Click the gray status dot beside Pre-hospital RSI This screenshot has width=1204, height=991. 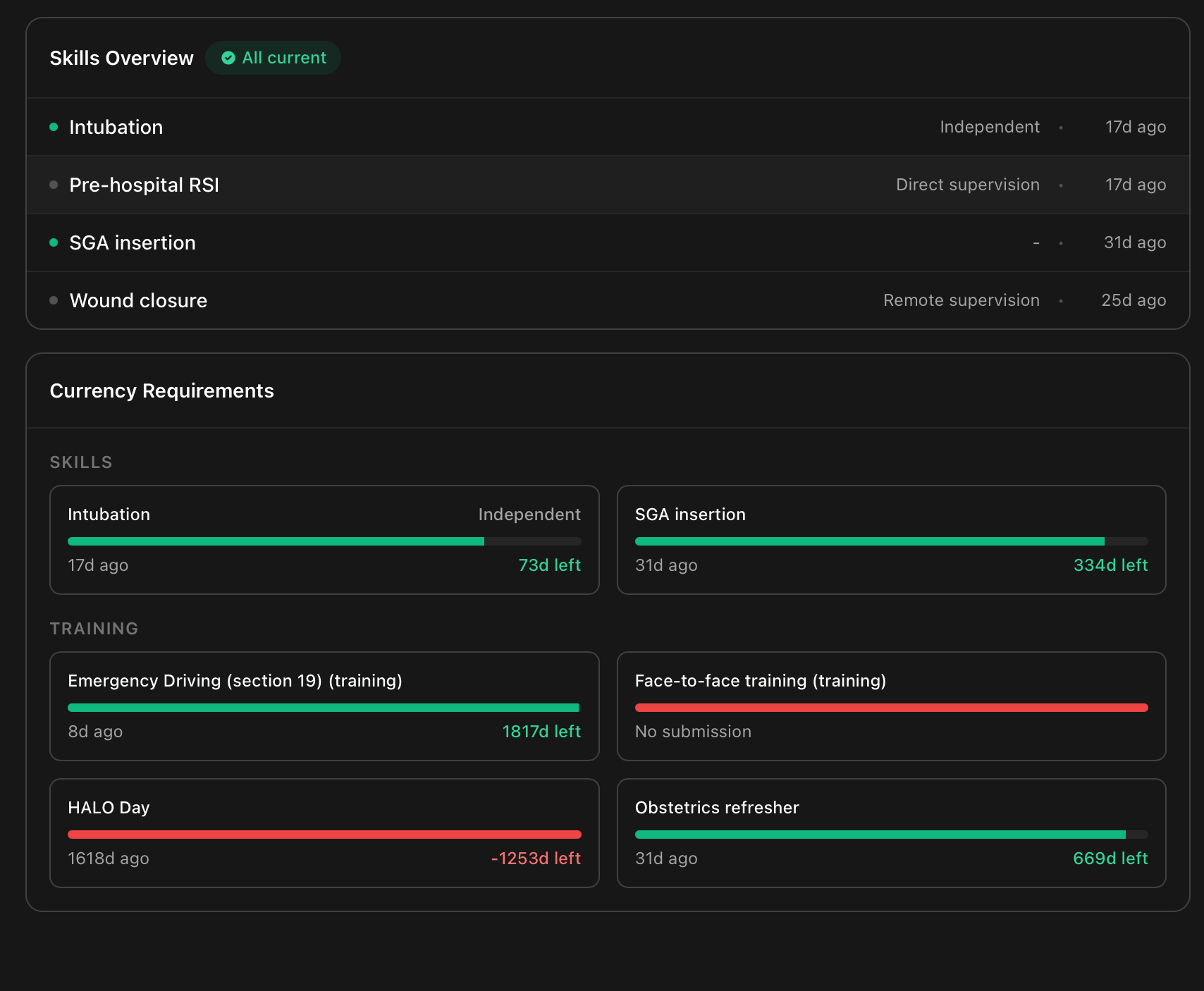[x=54, y=185]
